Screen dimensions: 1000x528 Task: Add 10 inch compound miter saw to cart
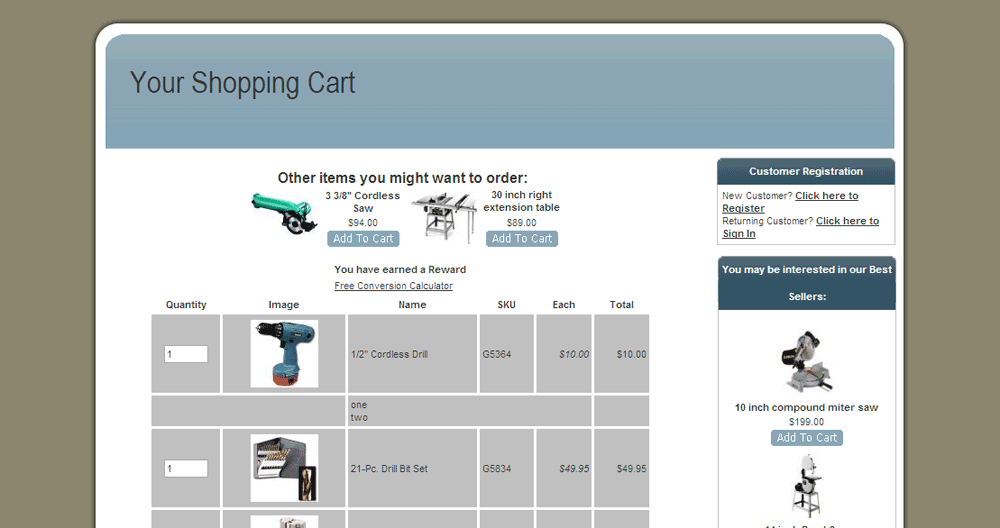(807, 438)
